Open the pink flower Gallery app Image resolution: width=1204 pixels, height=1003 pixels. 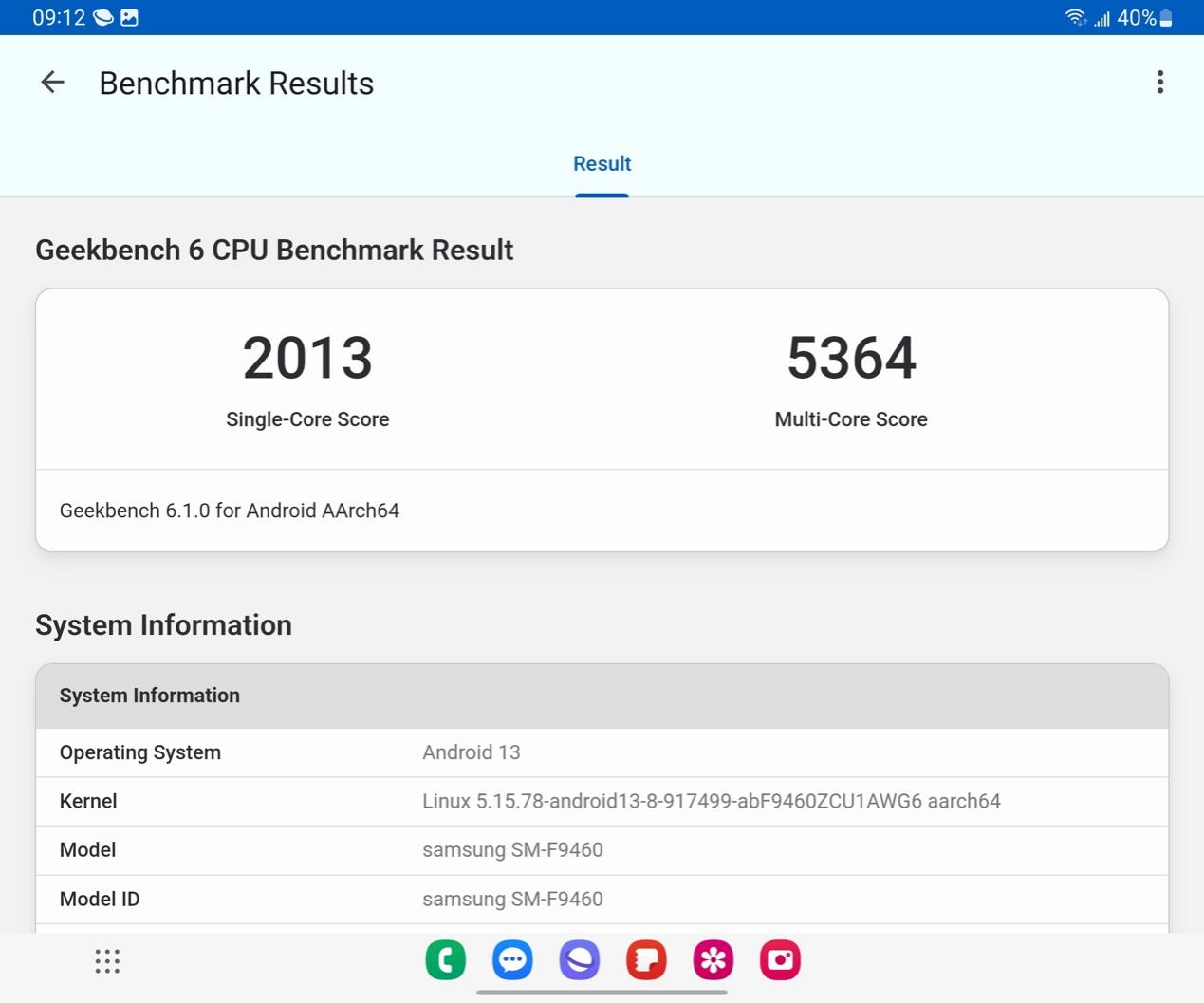(713, 960)
